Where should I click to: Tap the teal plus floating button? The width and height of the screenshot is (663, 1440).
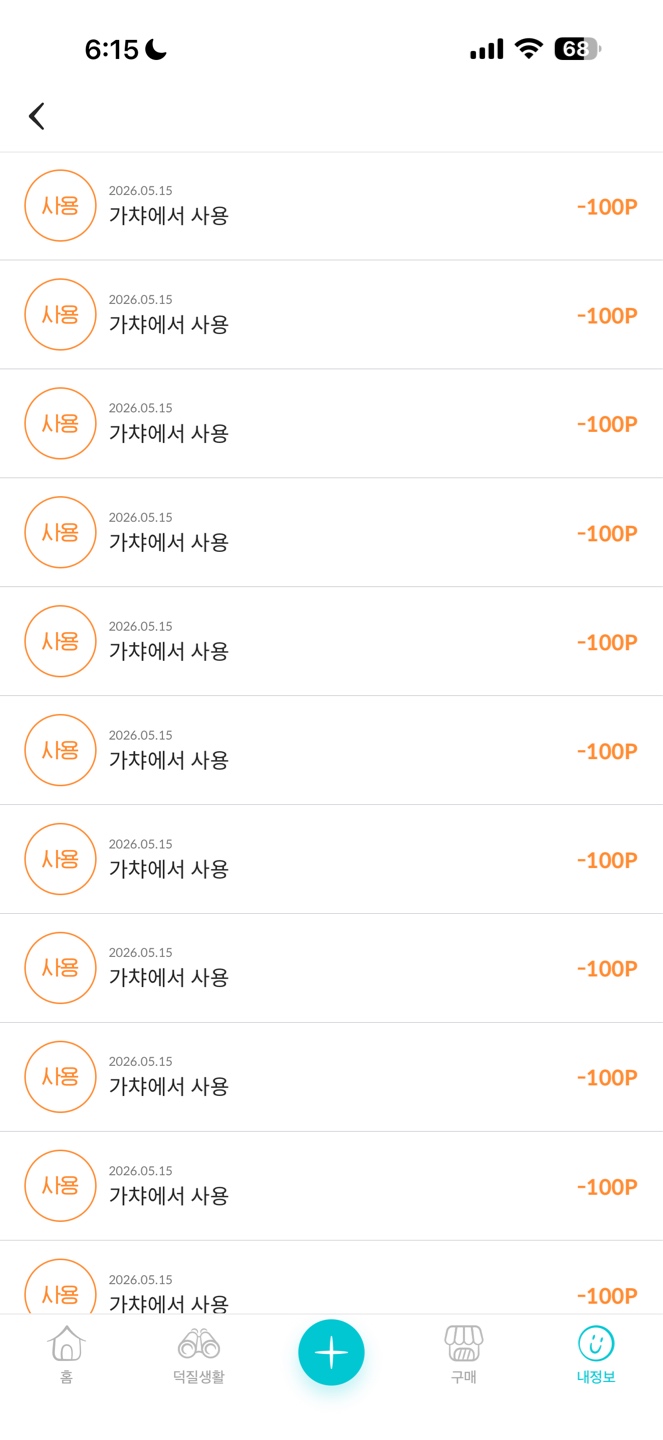[331, 1352]
